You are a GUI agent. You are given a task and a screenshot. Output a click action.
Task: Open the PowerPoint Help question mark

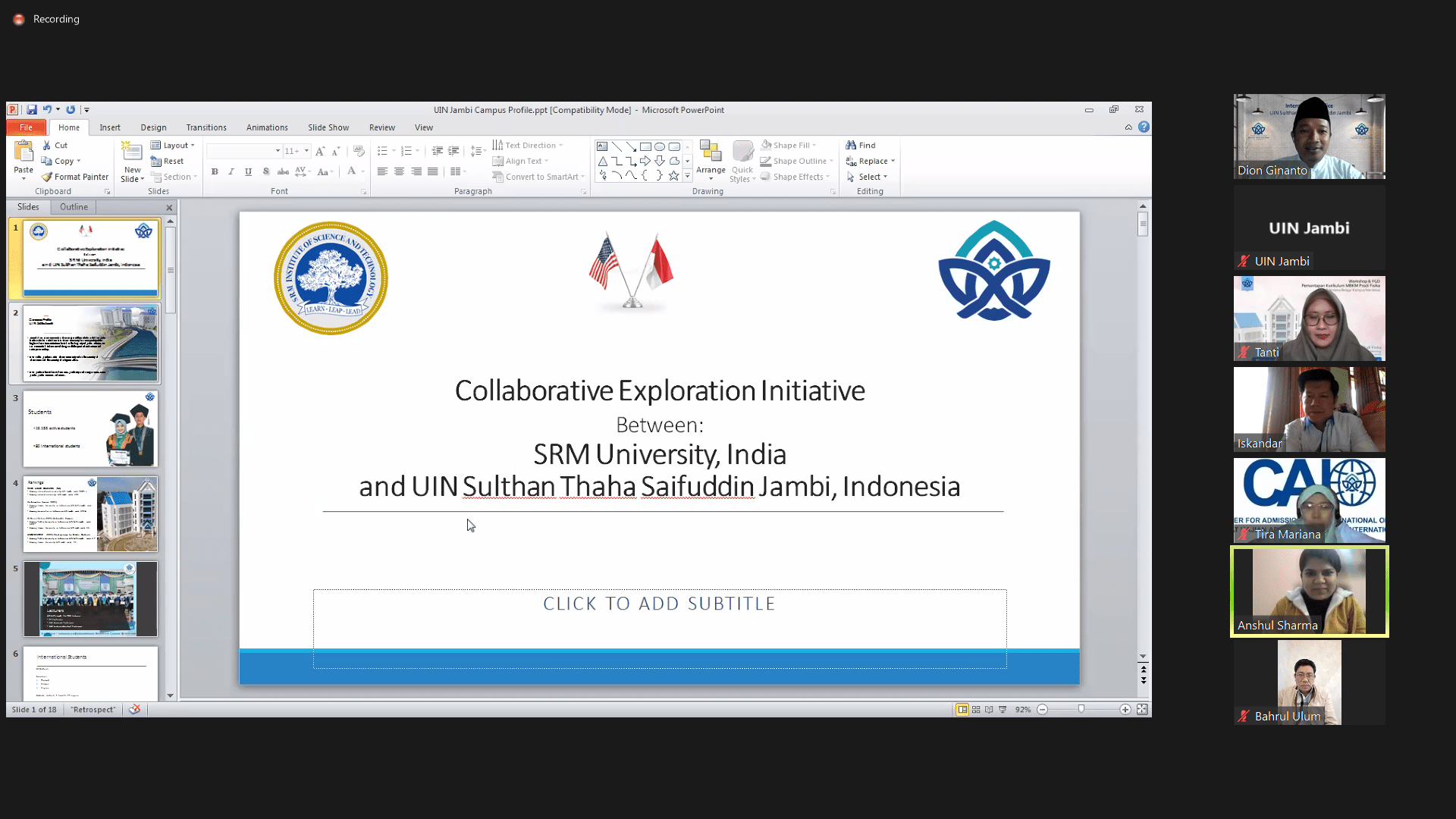(1144, 127)
